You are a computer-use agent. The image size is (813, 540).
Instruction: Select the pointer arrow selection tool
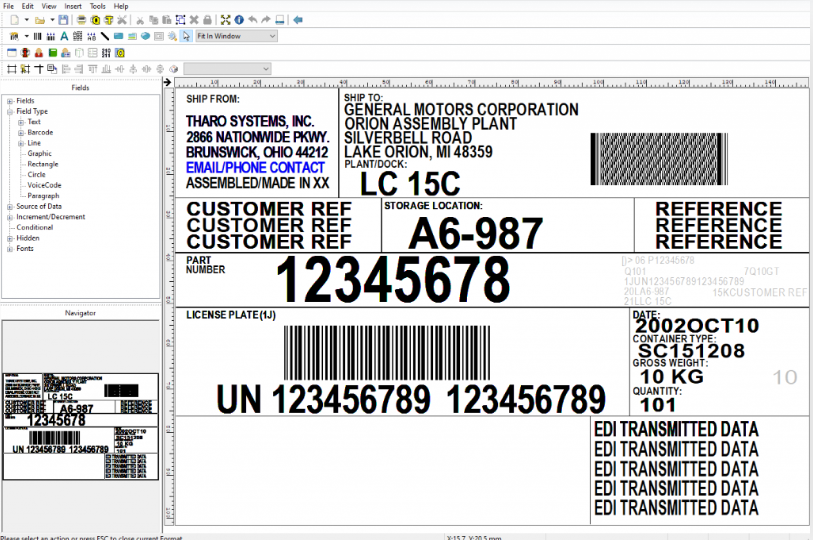click(x=186, y=36)
